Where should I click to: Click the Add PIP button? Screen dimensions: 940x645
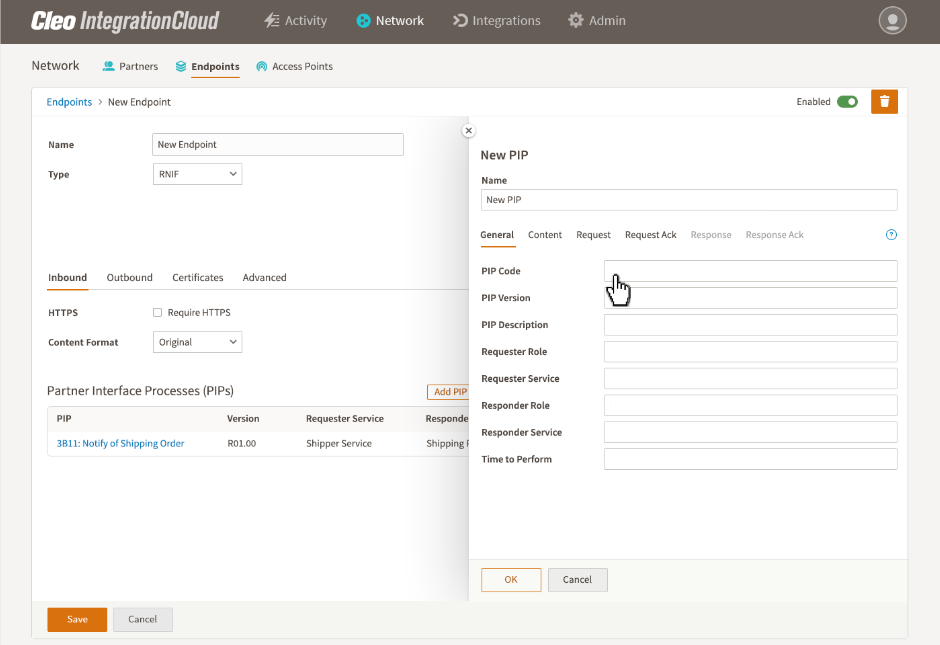click(x=450, y=391)
